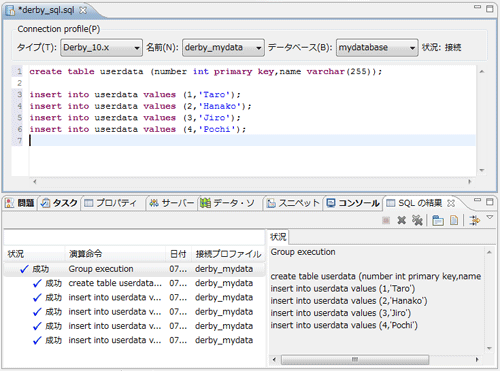
Task: Click the insert statement with 'Hanako'
Action: [140, 106]
